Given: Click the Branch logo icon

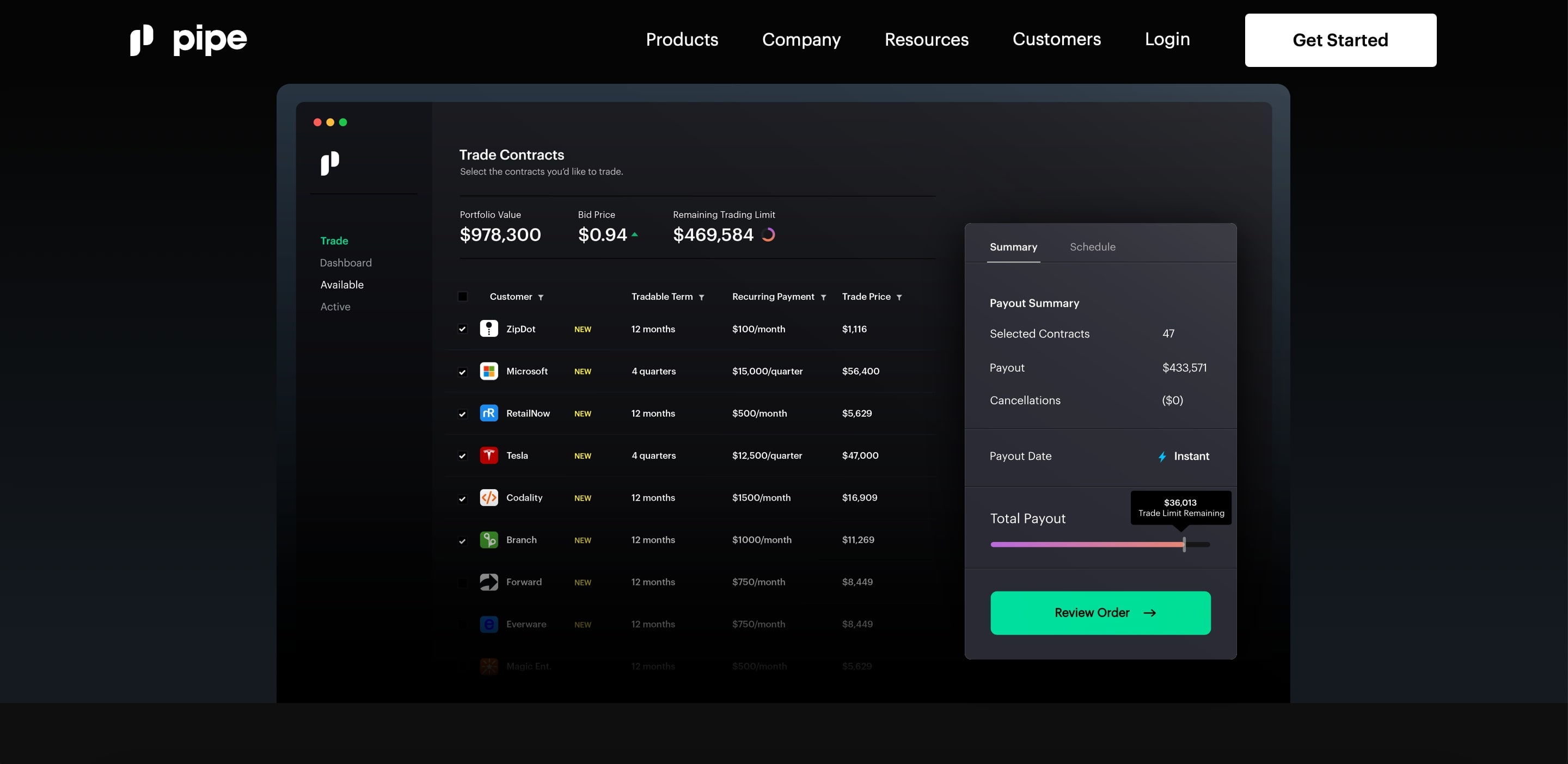Looking at the screenshot, I should pyautogui.click(x=489, y=540).
